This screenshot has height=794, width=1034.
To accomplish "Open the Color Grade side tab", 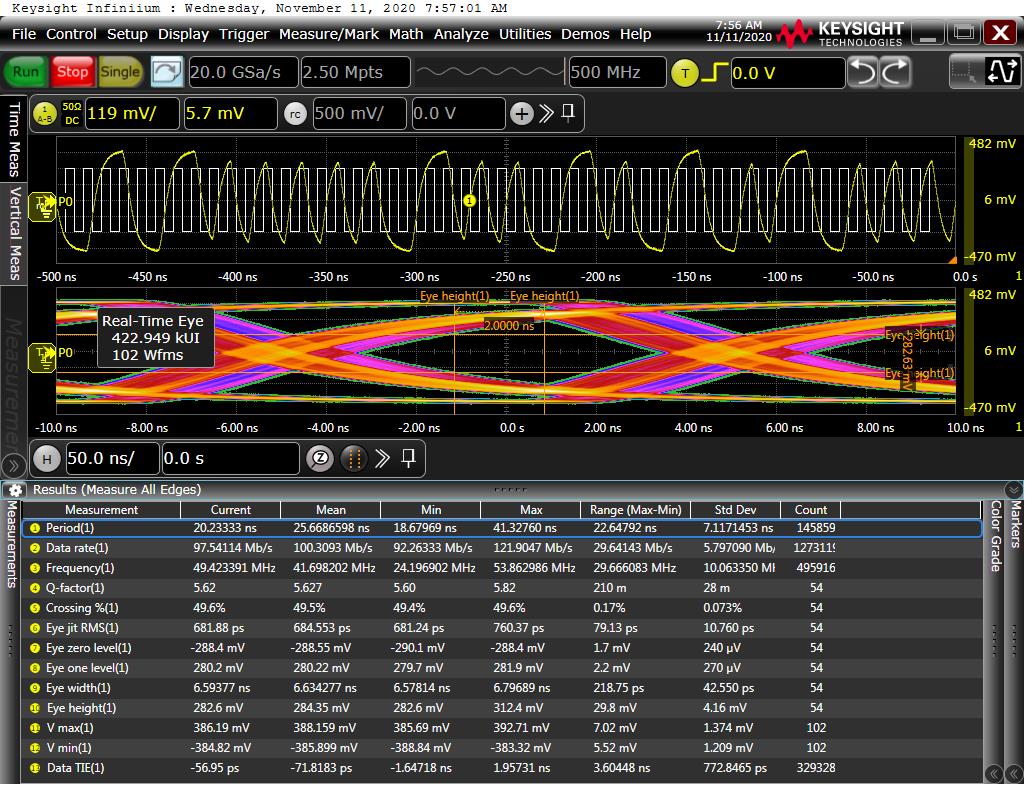I will [996, 536].
